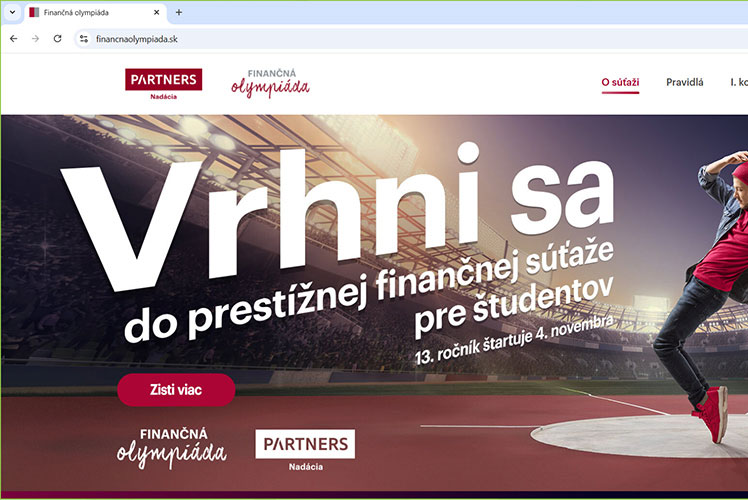Screen dimensions: 748x500
Task: Reload the page with refresh icon
Action: [x=57, y=39]
